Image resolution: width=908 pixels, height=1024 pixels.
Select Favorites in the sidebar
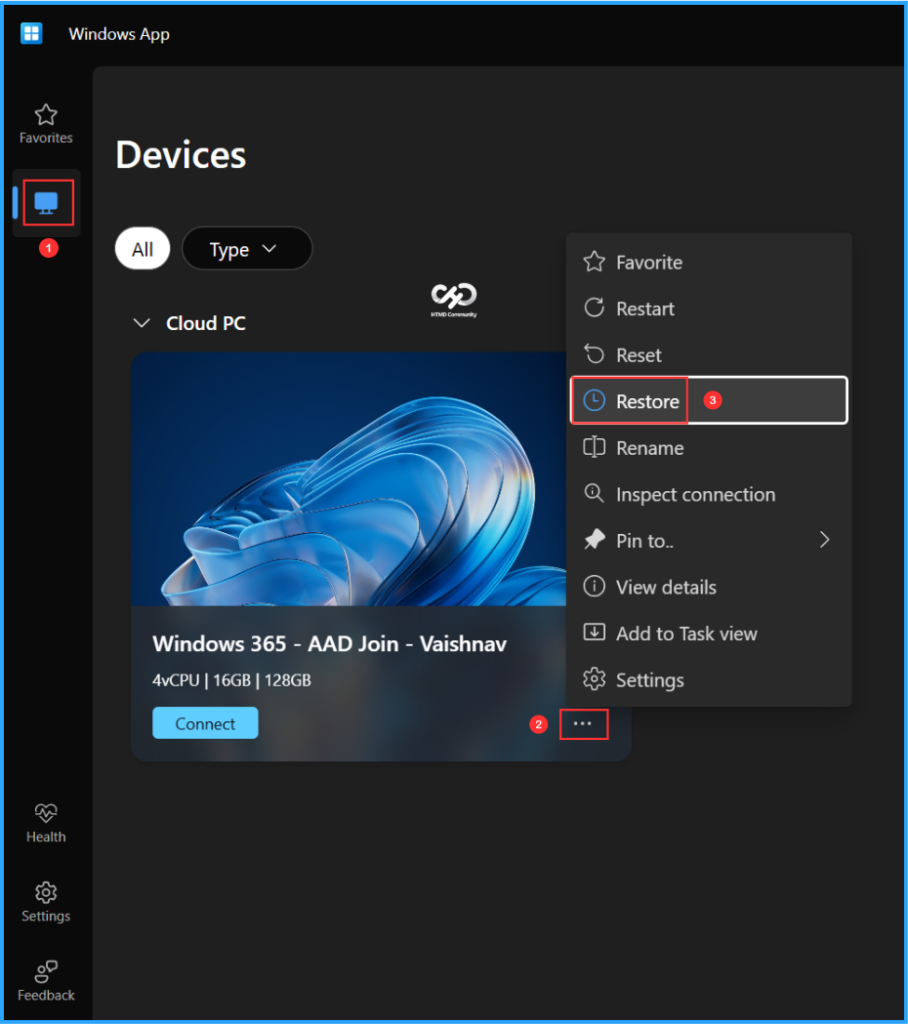tap(45, 122)
